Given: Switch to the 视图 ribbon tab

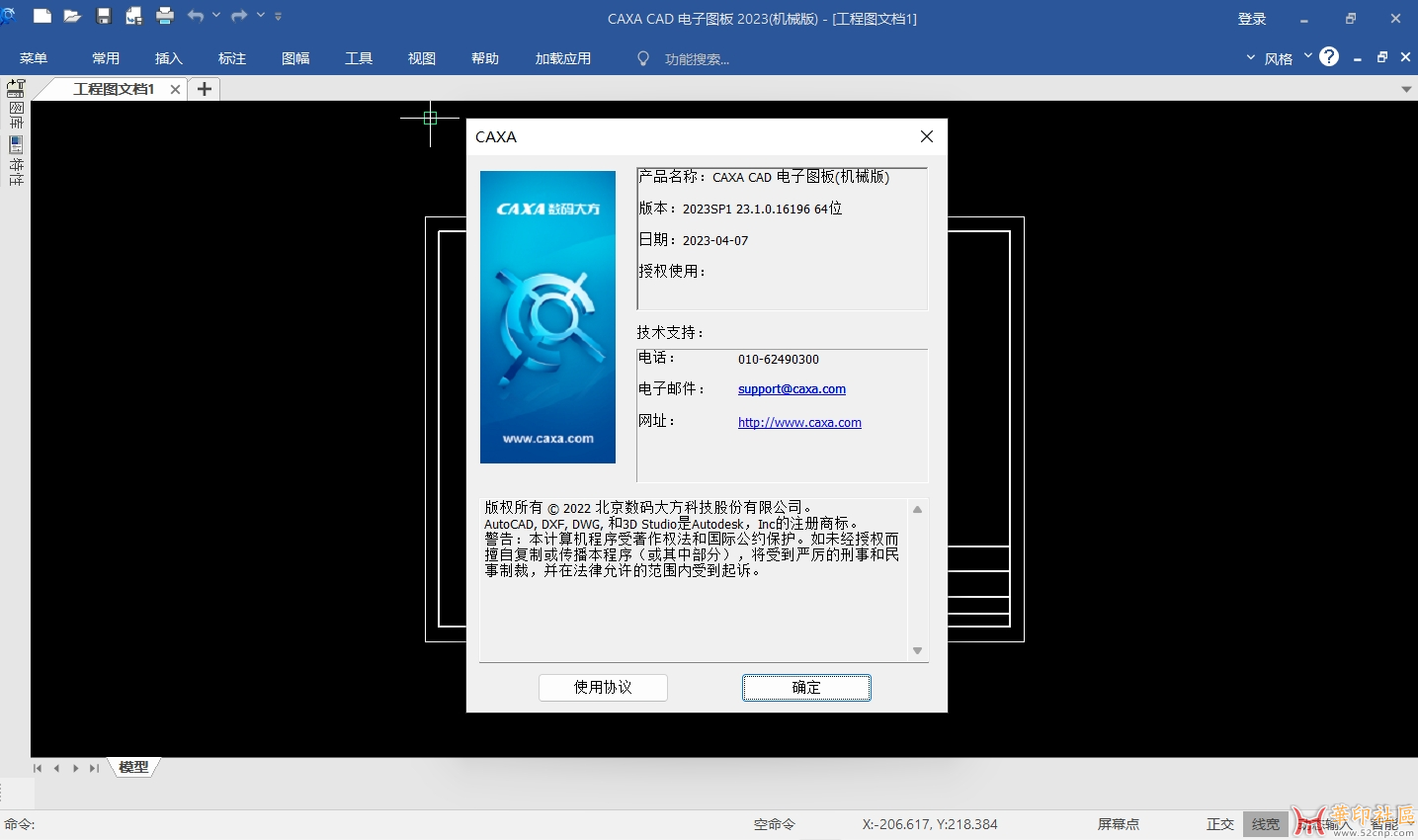Looking at the screenshot, I should (422, 58).
